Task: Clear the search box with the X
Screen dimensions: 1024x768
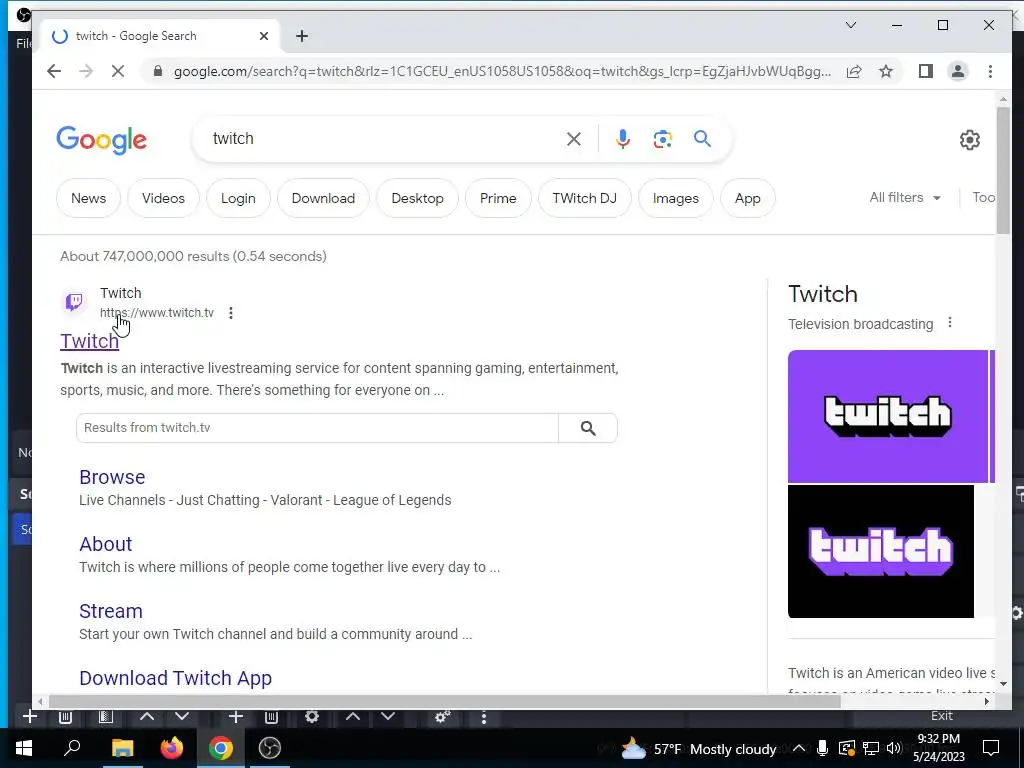Action: [x=573, y=138]
